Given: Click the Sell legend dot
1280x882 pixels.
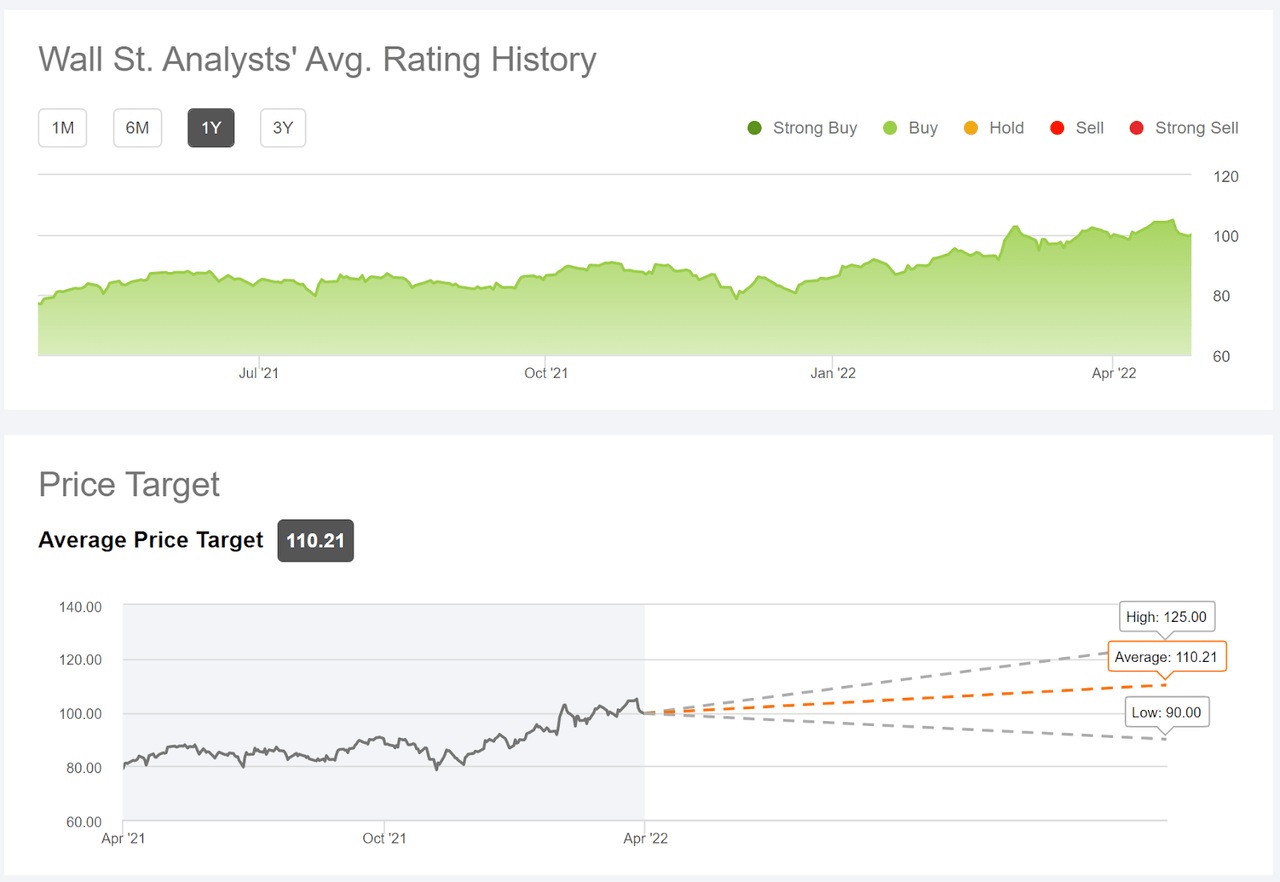Looking at the screenshot, I should click(1057, 128).
